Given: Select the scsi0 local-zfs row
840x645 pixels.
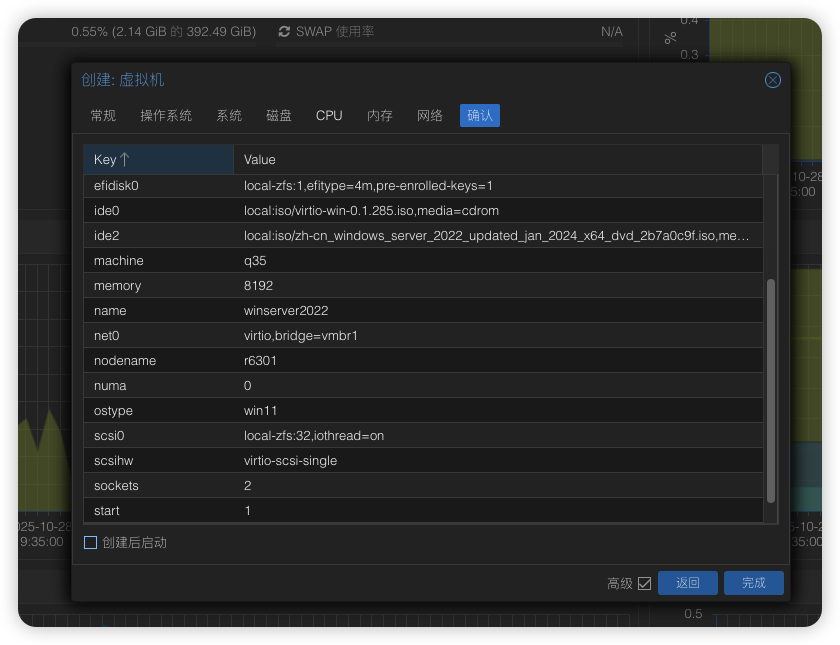Looking at the screenshot, I should [x=422, y=436].
